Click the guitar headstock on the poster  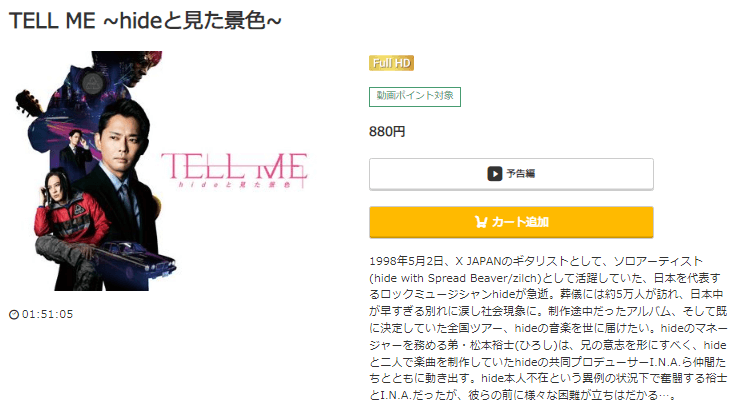27,102
